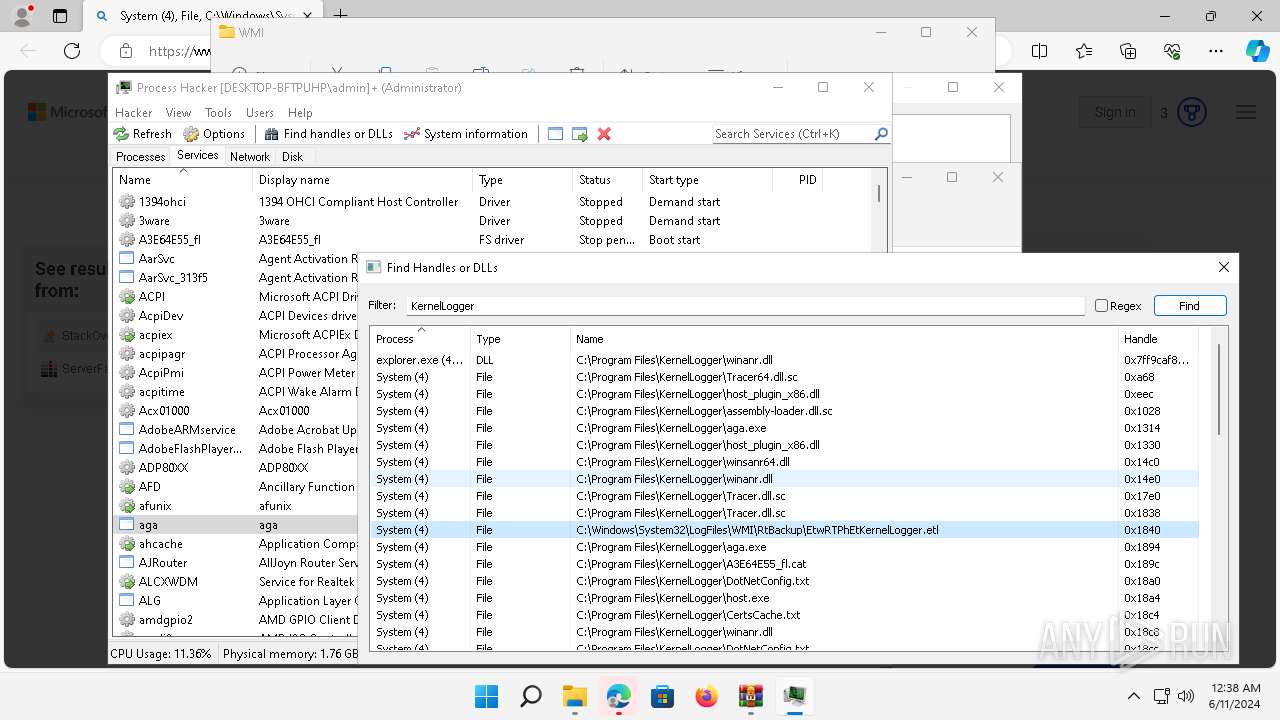This screenshot has height=720, width=1280.
Task: Click the Edge split screen icon
Action: pyautogui.click(x=1040, y=51)
